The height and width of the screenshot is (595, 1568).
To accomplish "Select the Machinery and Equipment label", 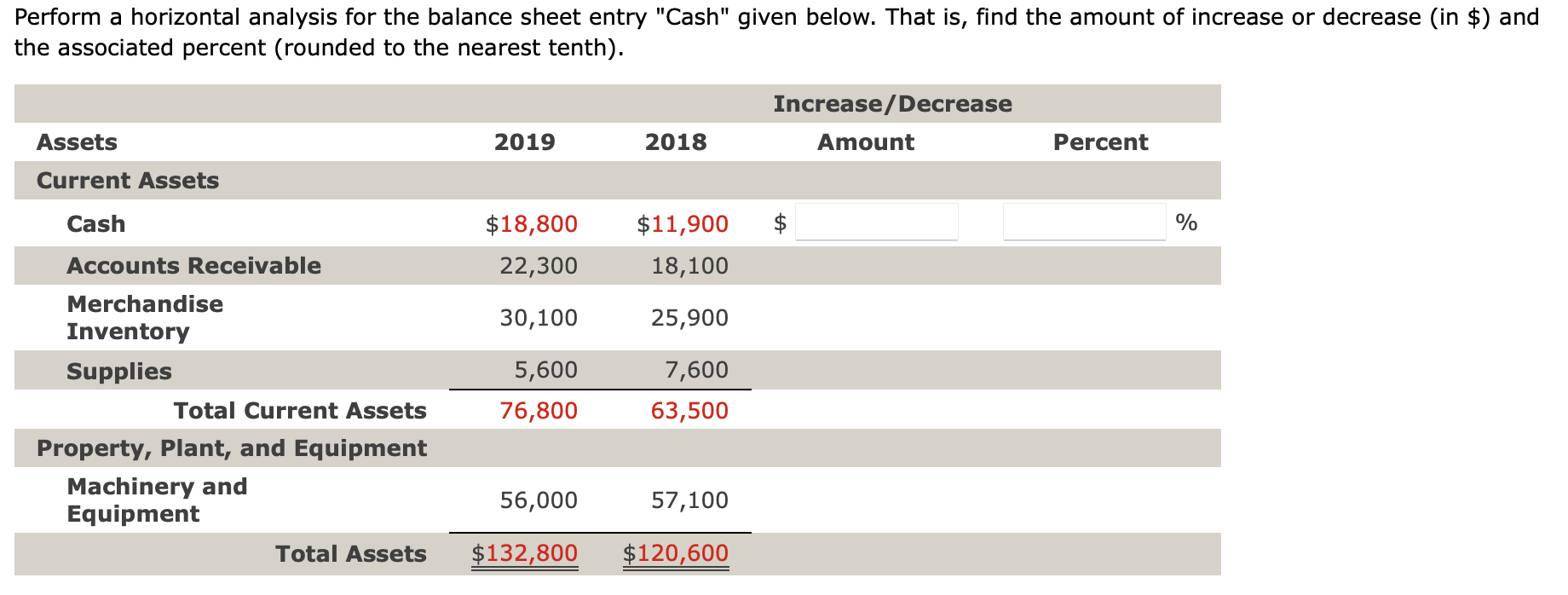I will 156,500.
